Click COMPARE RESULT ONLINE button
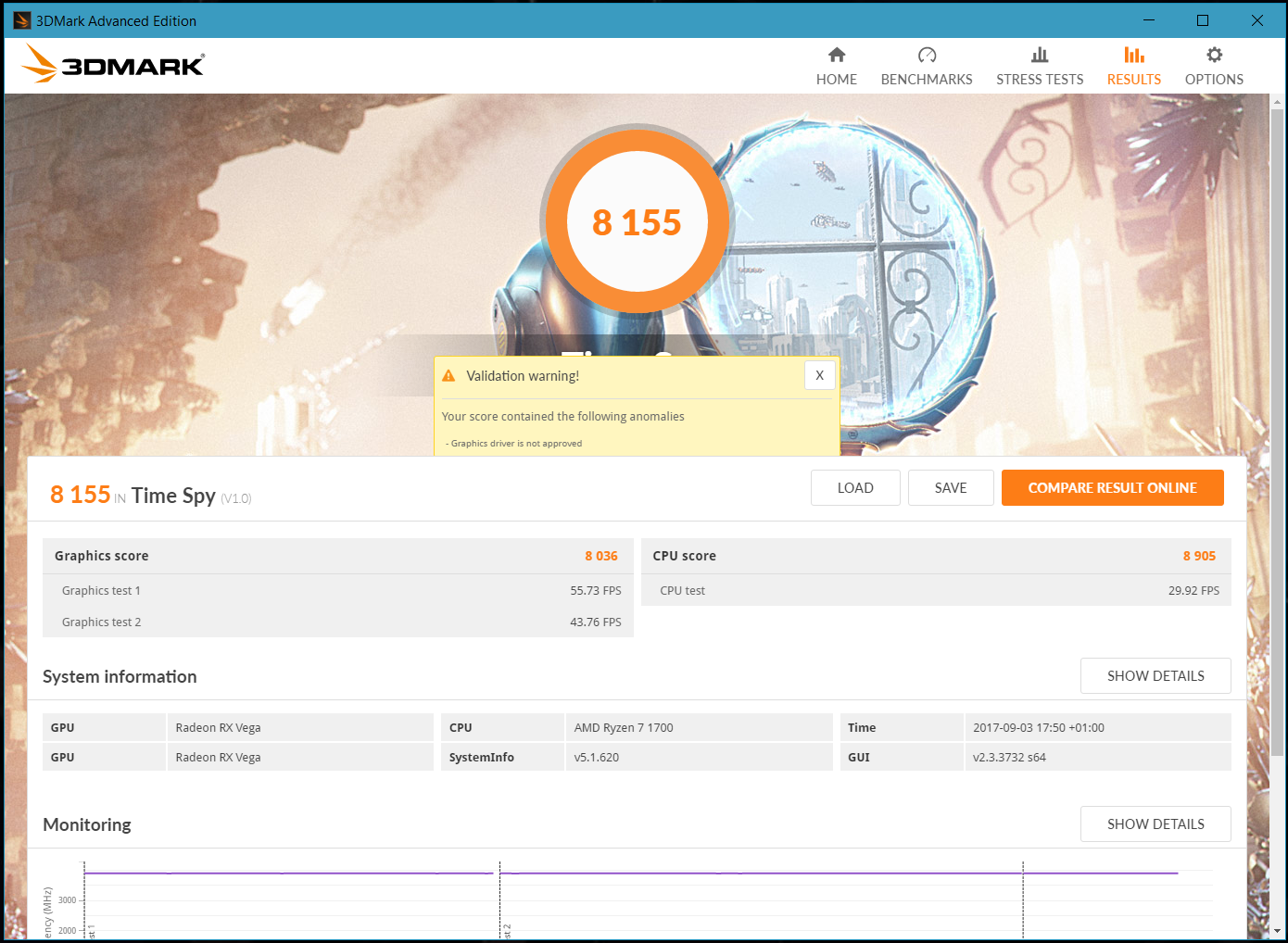Image resolution: width=1288 pixels, height=943 pixels. coord(1113,488)
